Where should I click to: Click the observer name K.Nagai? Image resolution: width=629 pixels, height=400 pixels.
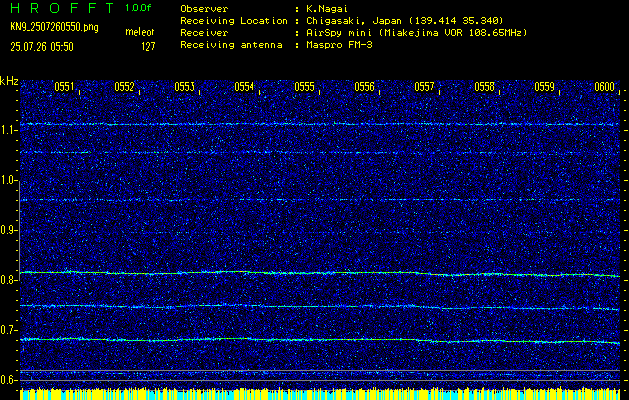pos(327,9)
